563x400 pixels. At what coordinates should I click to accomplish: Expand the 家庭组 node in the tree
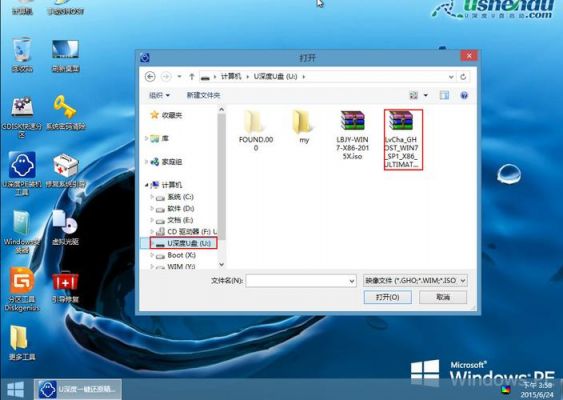(x=146, y=162)
